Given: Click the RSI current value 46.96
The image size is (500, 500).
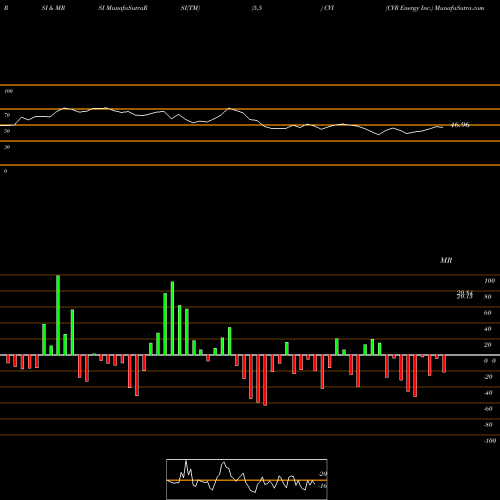Looking at the screenshot, I should [x=460, y=125].
